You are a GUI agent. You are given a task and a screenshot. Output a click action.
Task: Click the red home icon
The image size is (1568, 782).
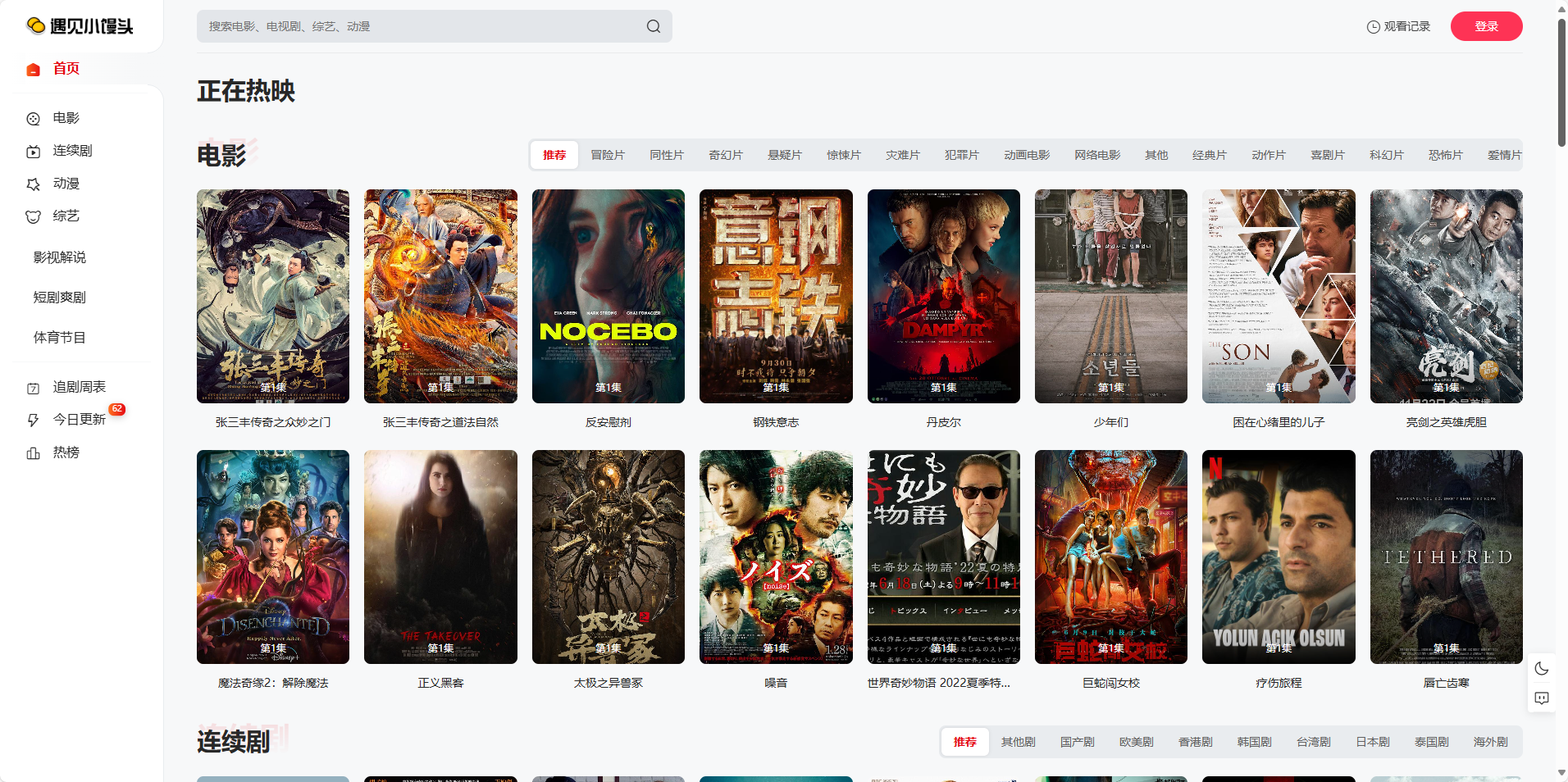(x=34, y=69)
